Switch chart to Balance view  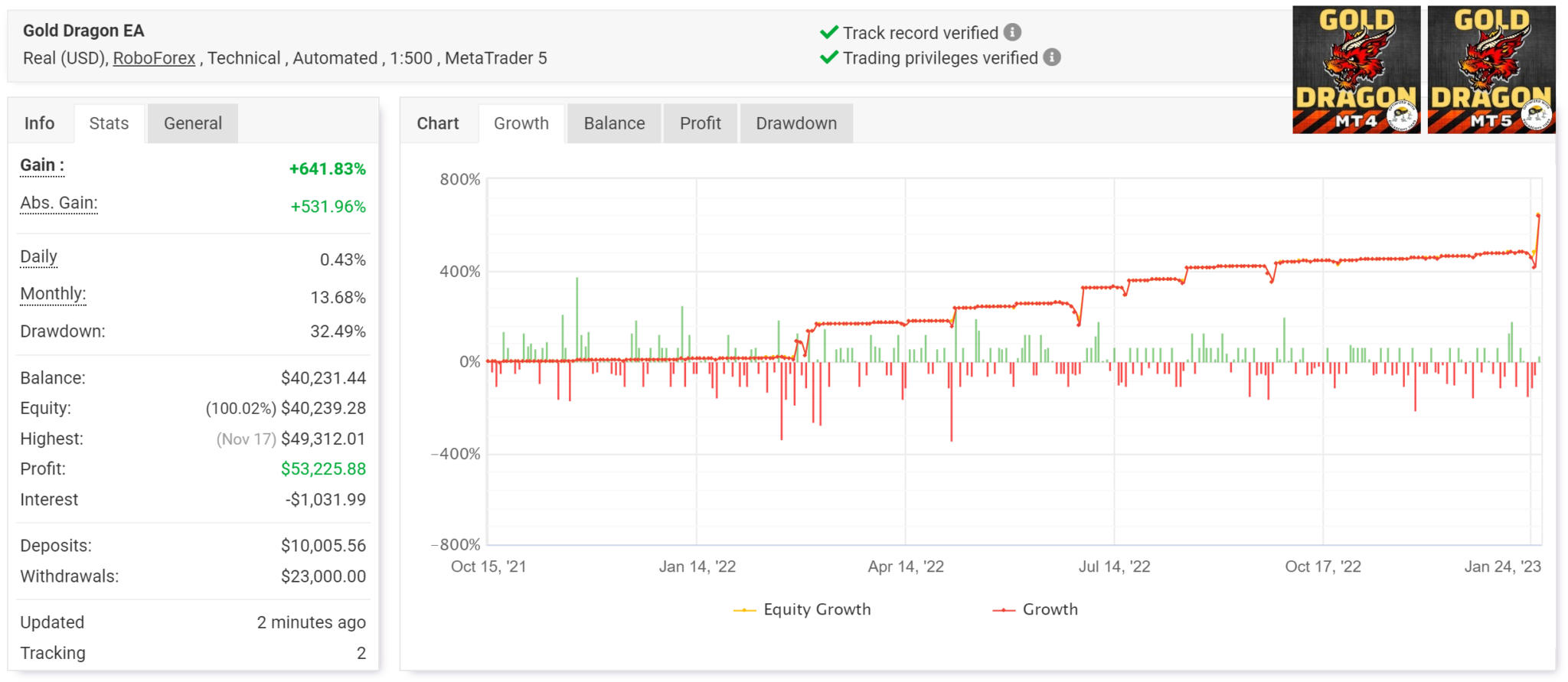pyautogui.click(x=614, y=123)
